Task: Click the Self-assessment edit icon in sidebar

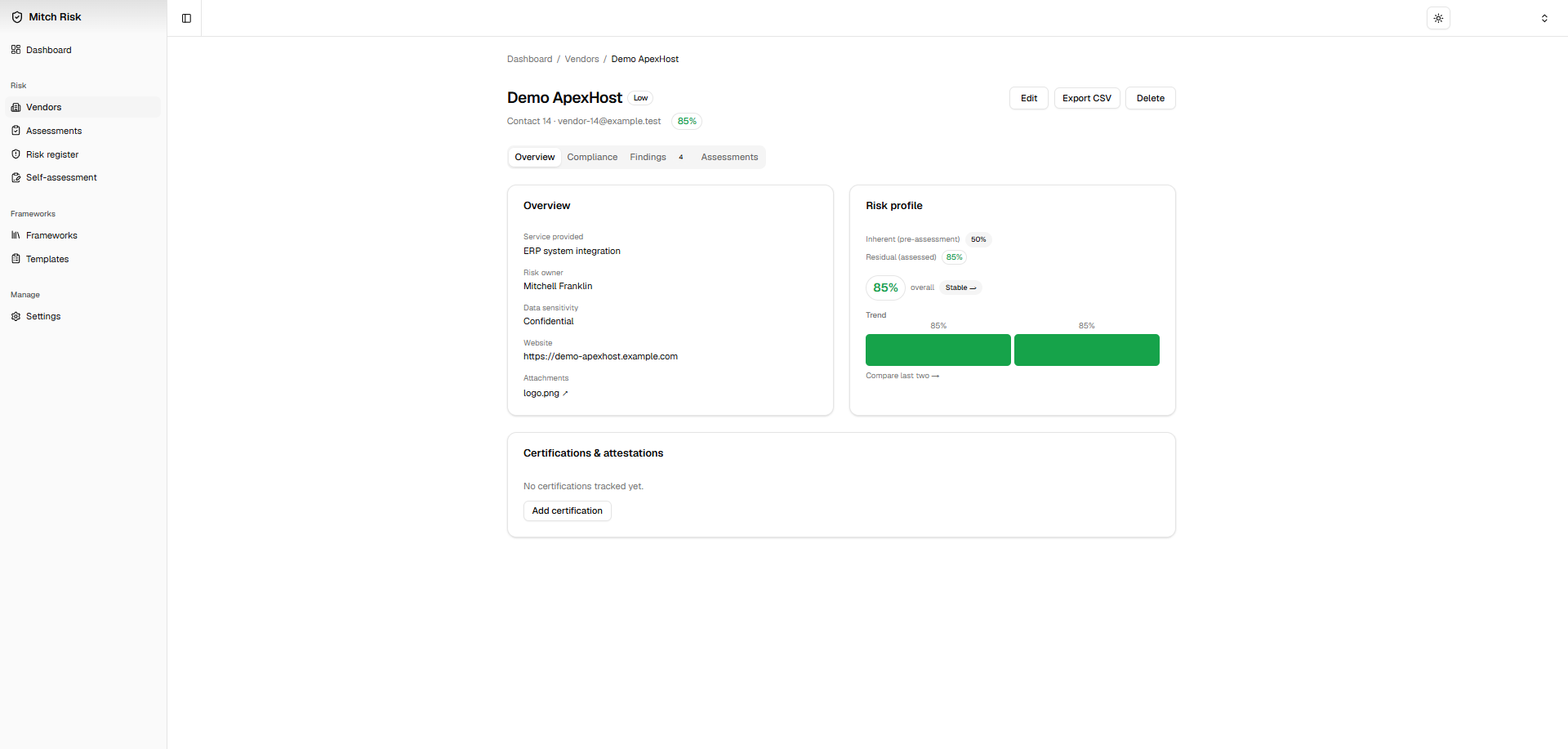Action: click(16, 177)
